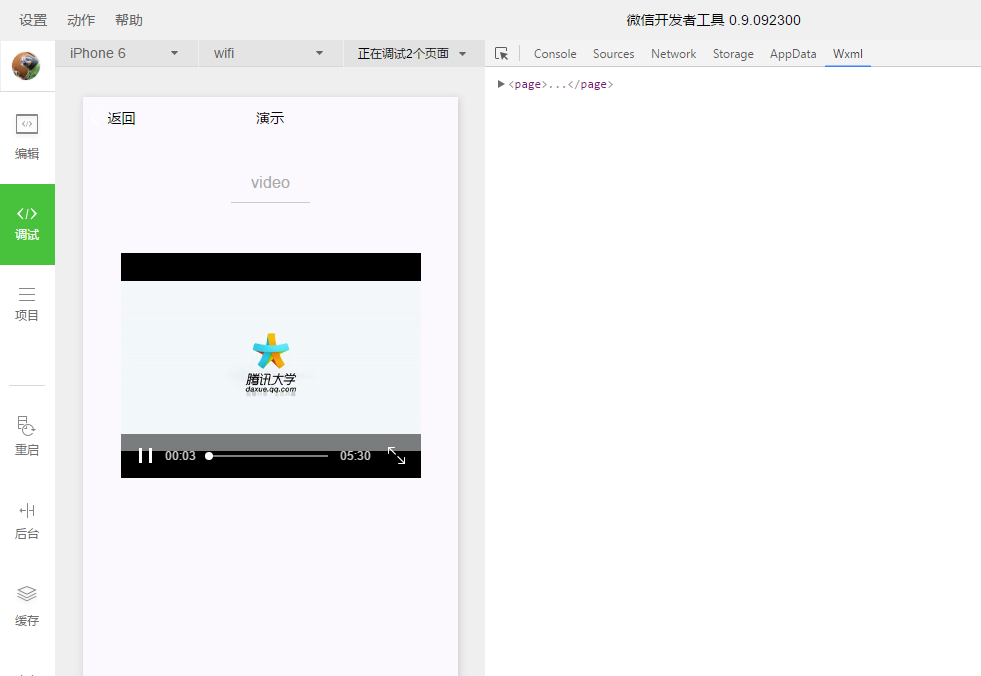Viewport: 981px width, 676px height.
Task: Open the 帮助 menu
Action: [x=129, y=20]
